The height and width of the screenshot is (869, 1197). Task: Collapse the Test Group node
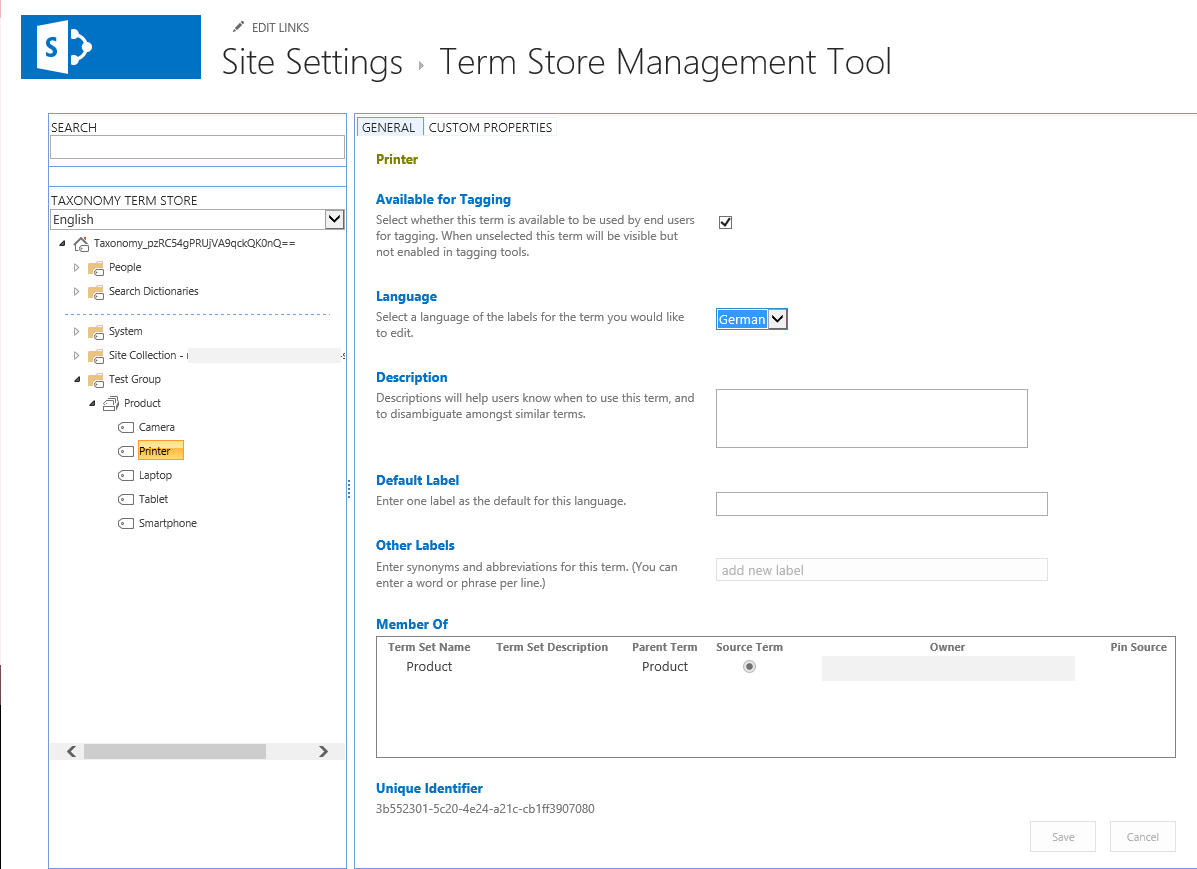coord(77,380)
